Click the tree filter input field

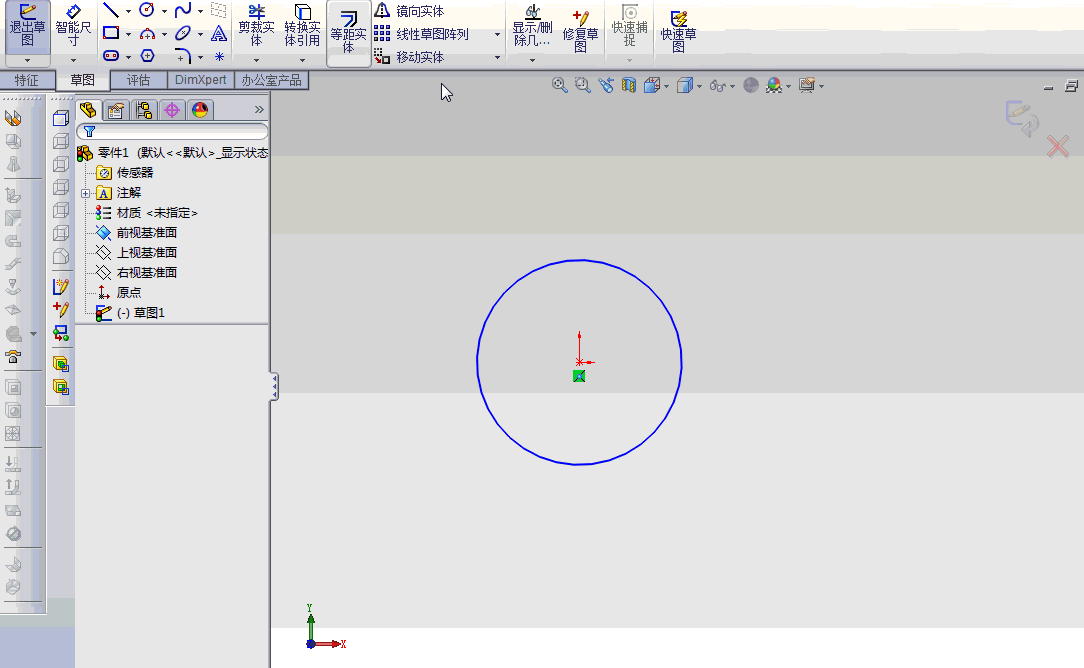(x=173, y=131)
